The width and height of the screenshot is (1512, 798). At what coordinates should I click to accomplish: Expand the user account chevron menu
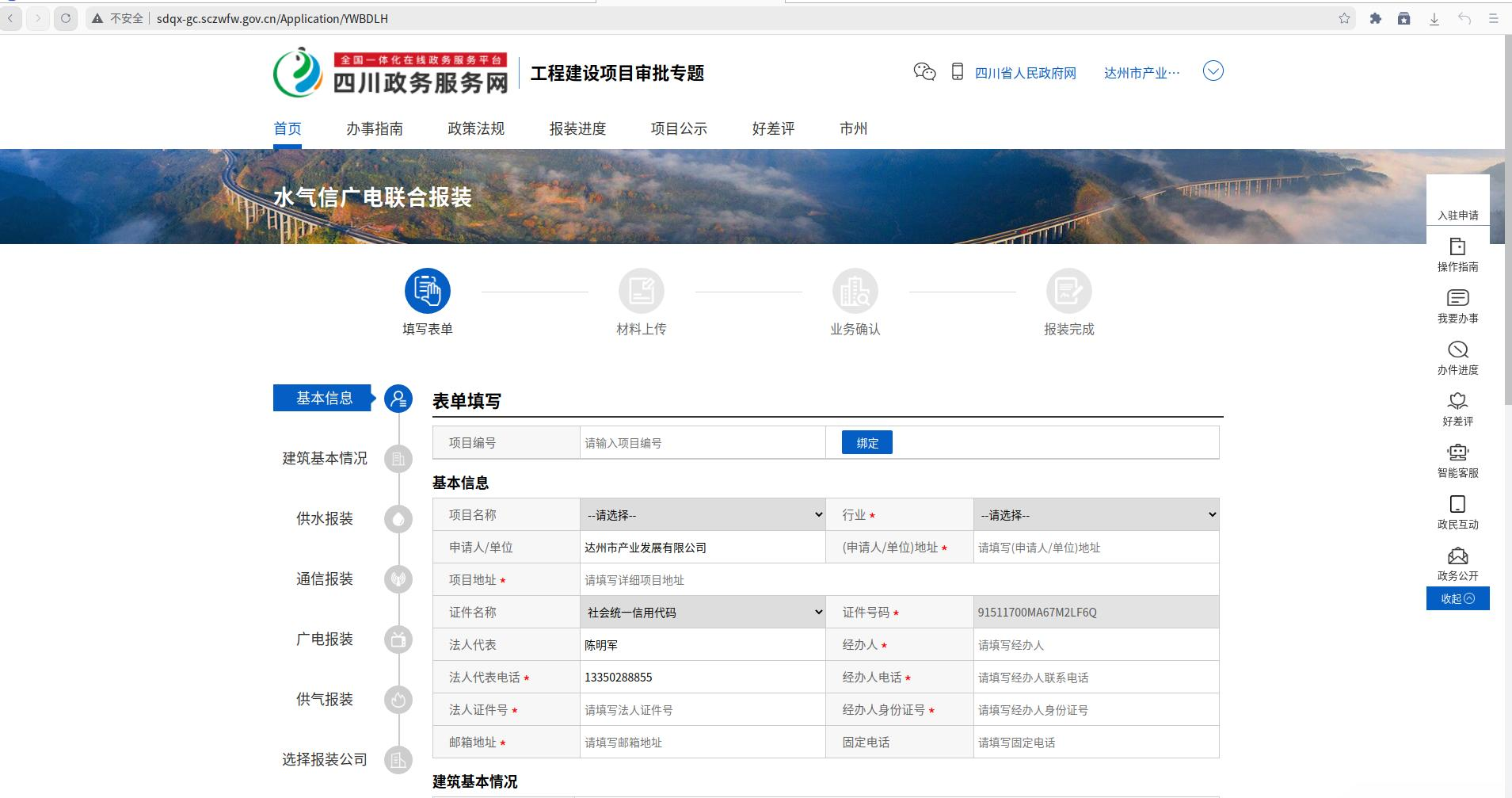(1213, 71)
